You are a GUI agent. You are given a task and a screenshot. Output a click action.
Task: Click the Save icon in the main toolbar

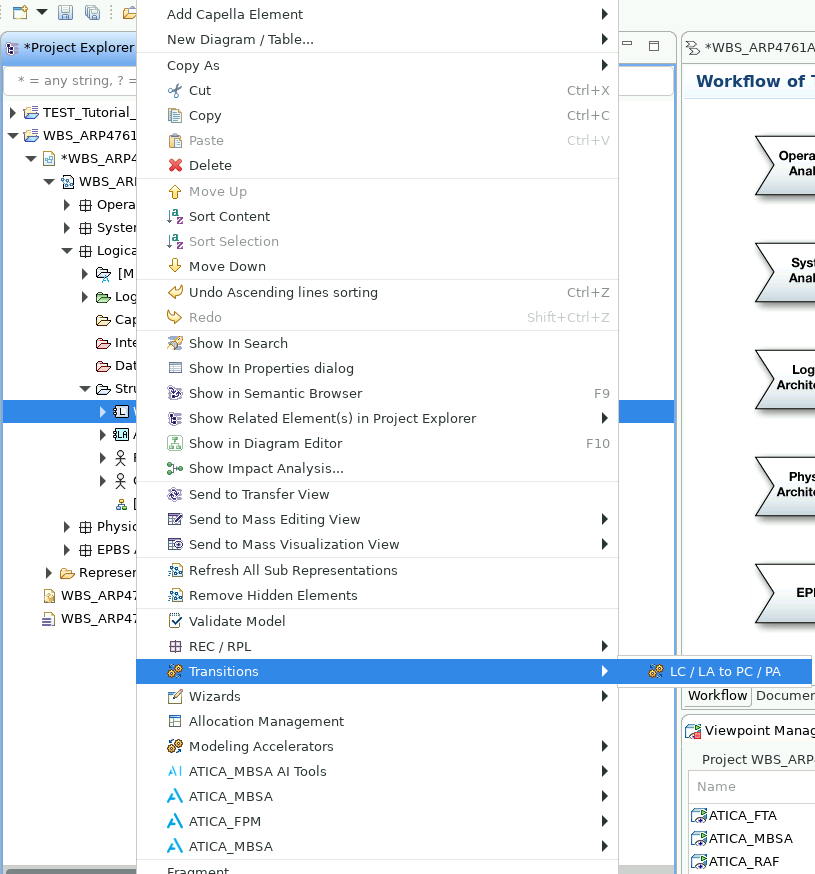pyautogui.click(x=66, y=12)
